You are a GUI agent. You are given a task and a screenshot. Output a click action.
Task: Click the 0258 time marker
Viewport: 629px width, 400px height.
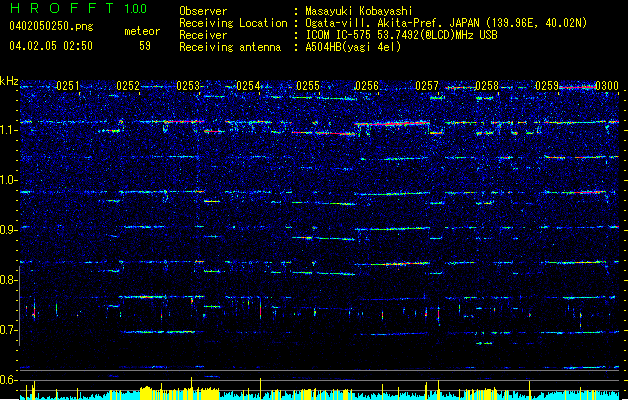pos(487,86)
